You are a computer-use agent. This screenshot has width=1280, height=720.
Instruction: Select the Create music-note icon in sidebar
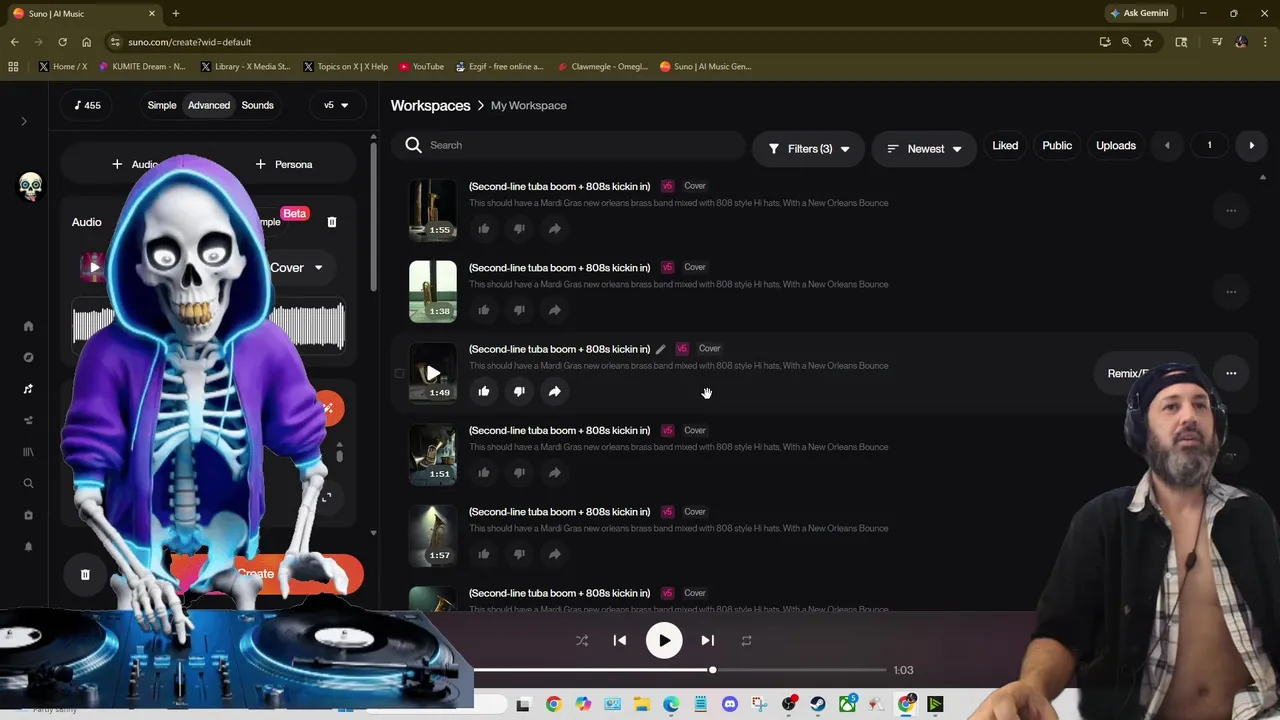28,389
